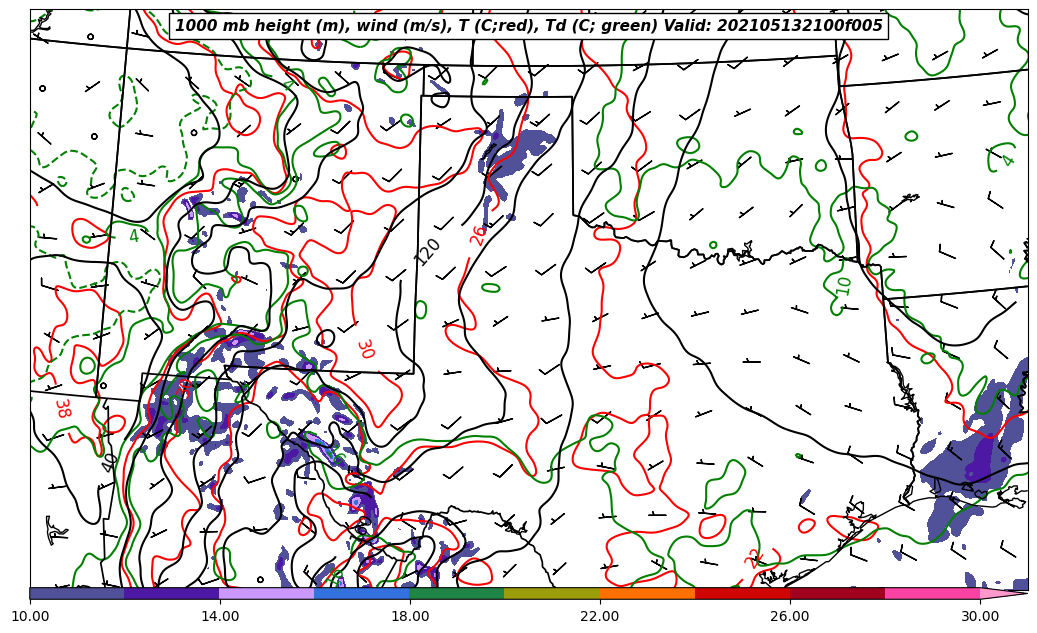The height and width of the screenshot is (633, 1037).
Task: Click the dark crimson 26–28 colorbar segment
Action: click(837, 593)
